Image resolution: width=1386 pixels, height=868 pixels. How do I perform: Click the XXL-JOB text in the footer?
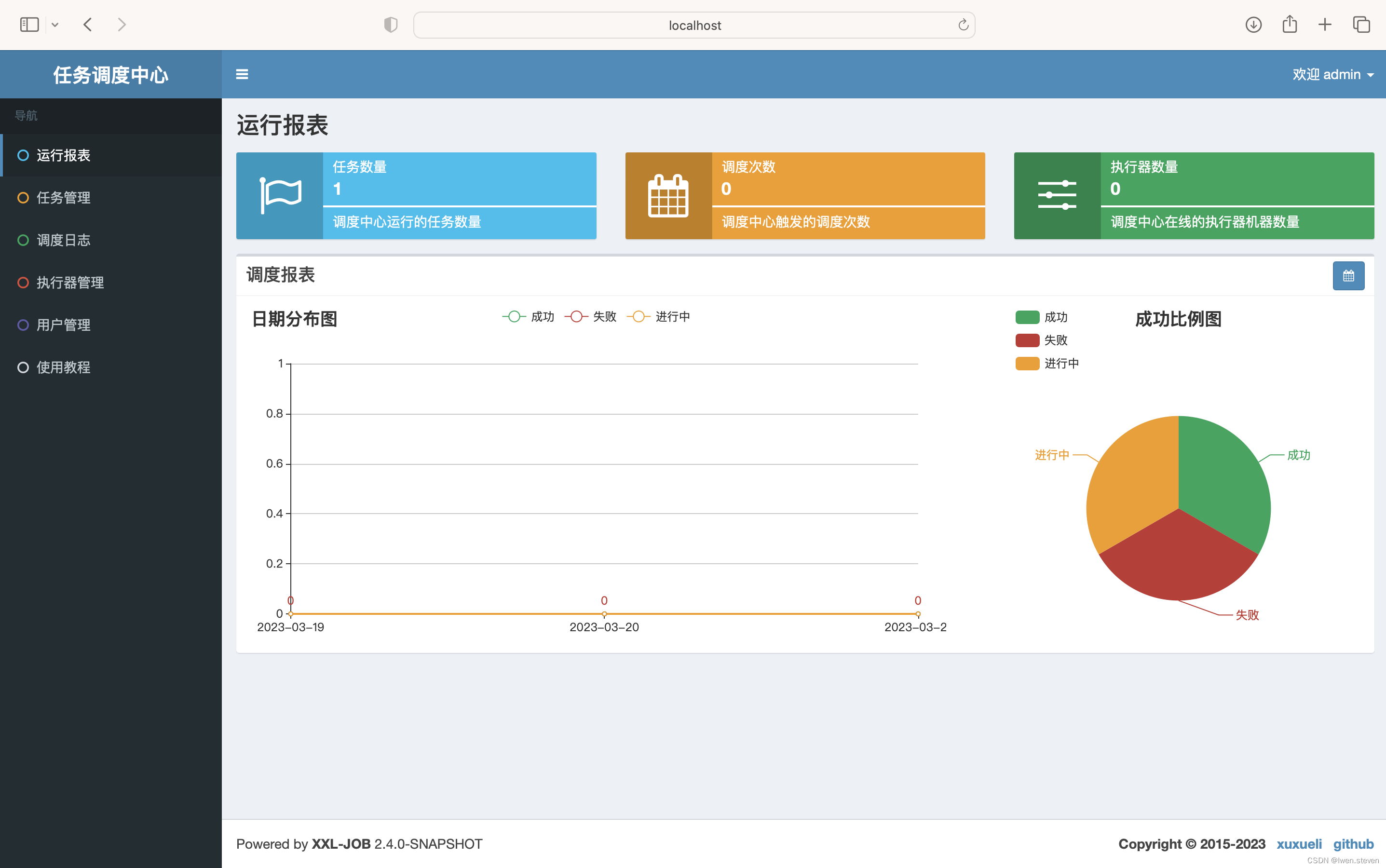[341, 844]
